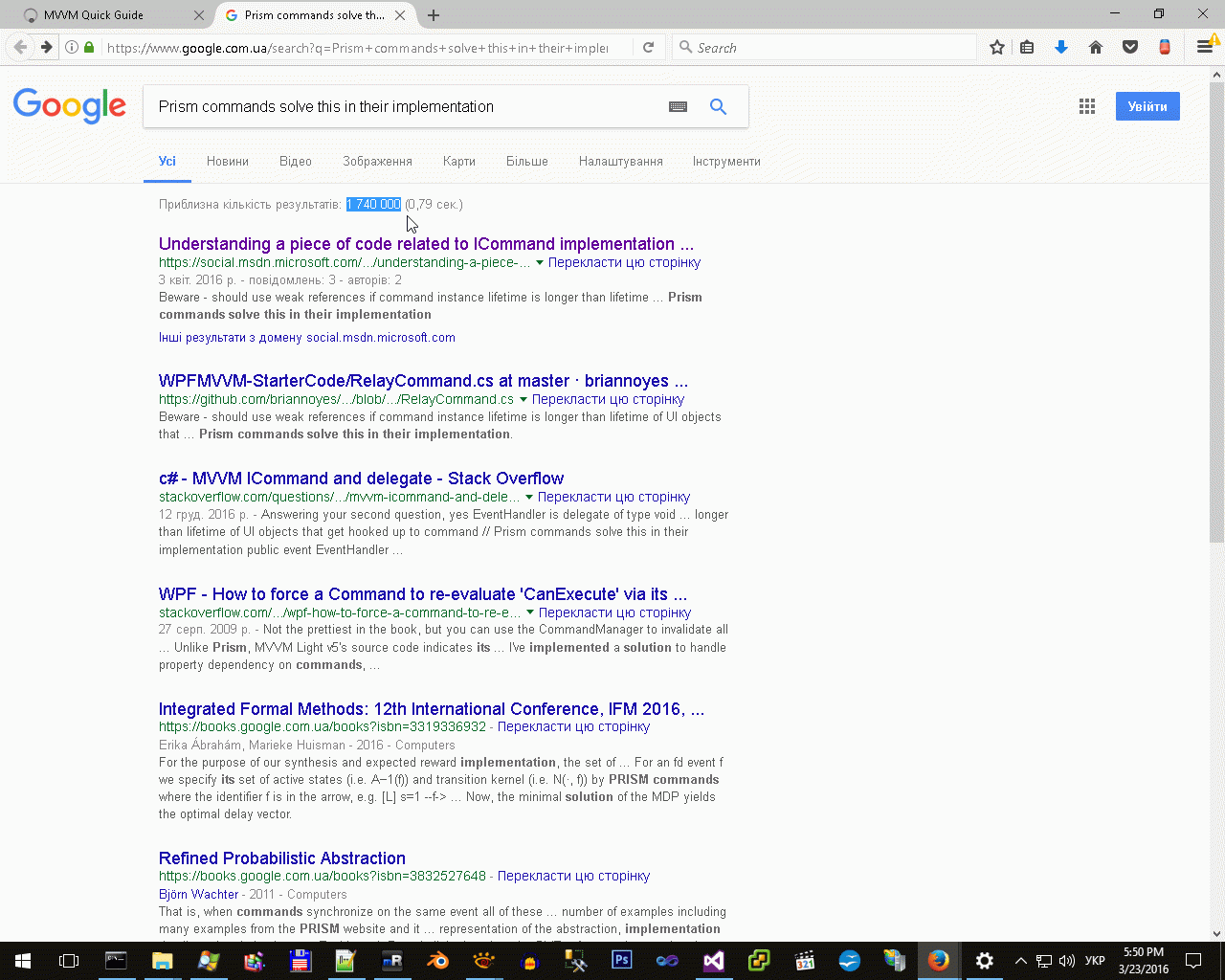
Task: Open the Windows Start menu
Action: tap(23, 961)
